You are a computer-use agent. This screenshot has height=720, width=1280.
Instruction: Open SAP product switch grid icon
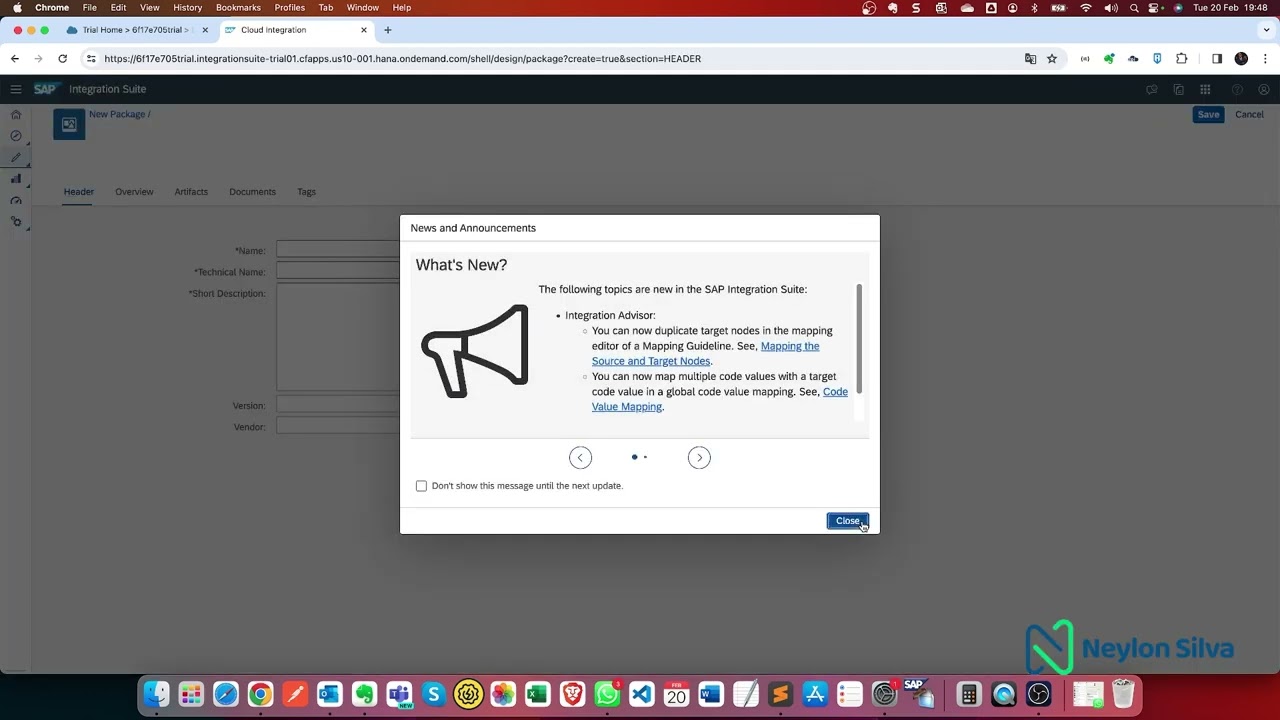(x=1205, y=90)
